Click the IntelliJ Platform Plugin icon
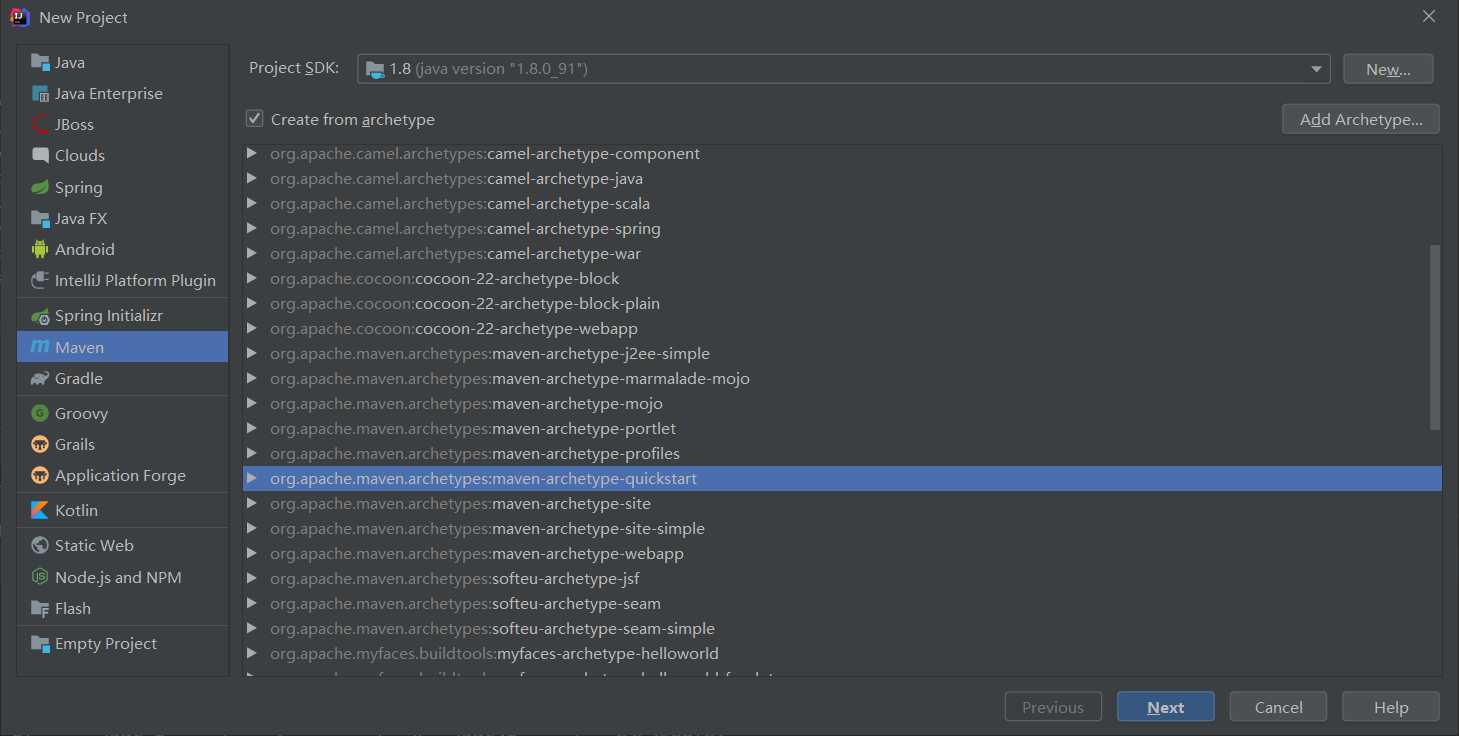1459x736 pixels. click(x=40, y=280)
